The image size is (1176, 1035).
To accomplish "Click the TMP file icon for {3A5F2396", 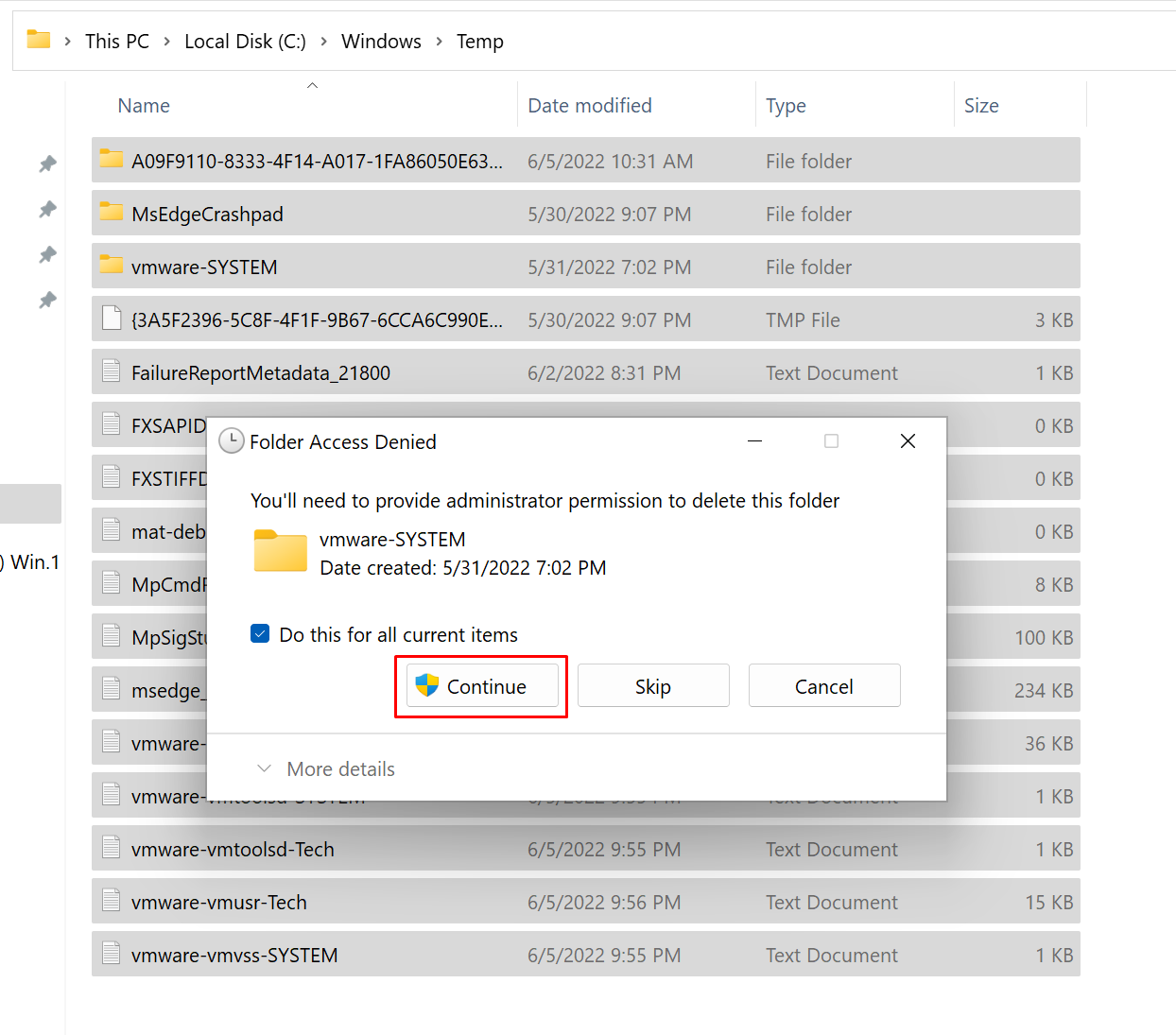I will click(x=112, y=319).
